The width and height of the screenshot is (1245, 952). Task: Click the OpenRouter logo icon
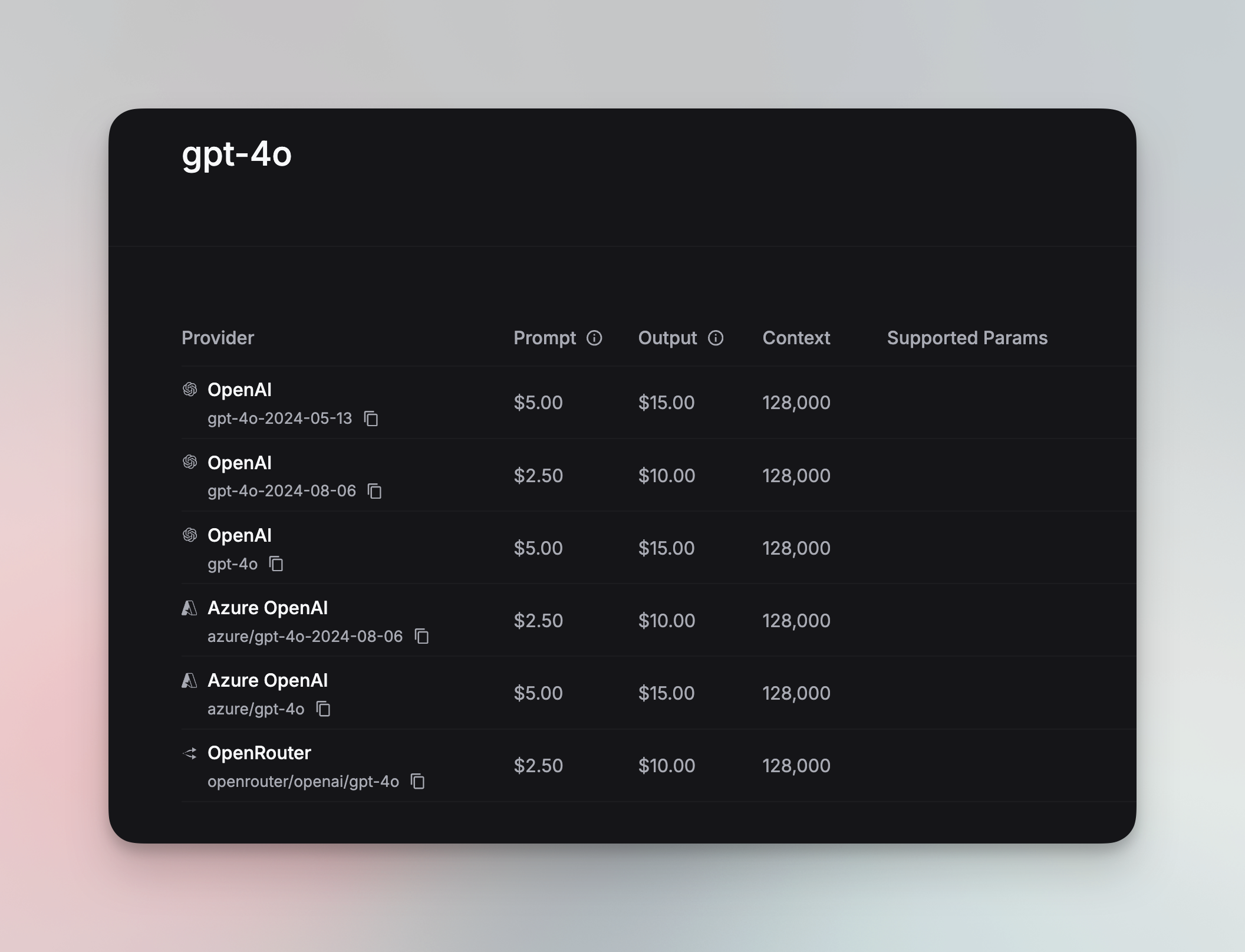[190, 753]
